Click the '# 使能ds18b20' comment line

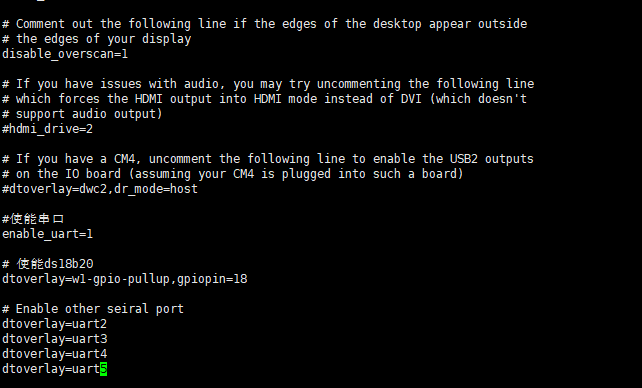coord(47,264)
